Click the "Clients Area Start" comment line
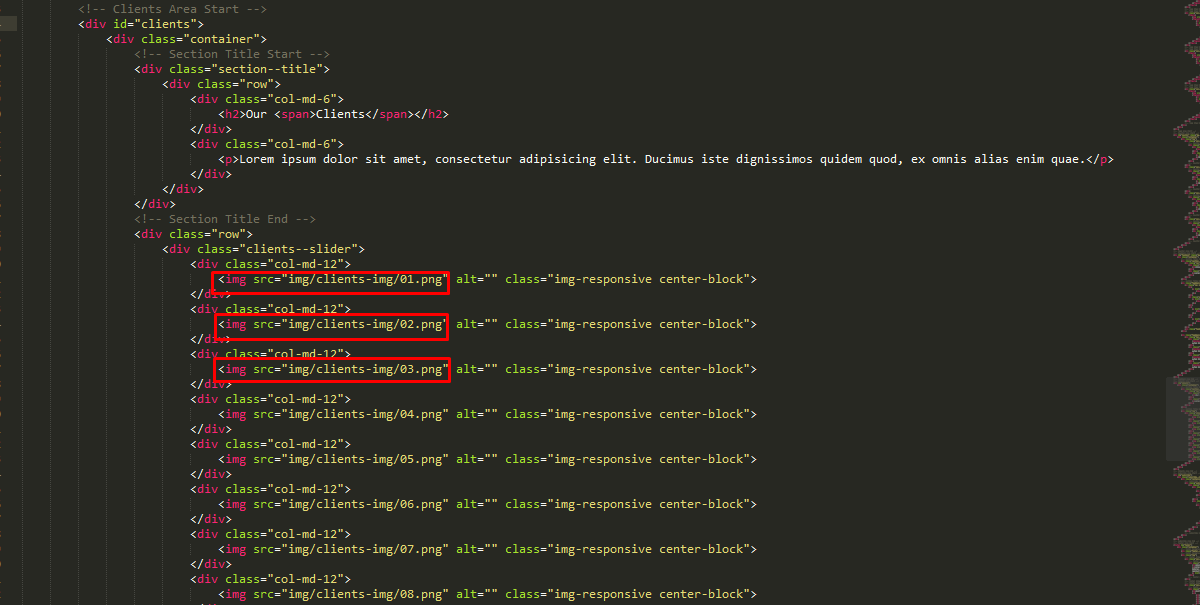 pyautogui.click(x=173, y=8)
